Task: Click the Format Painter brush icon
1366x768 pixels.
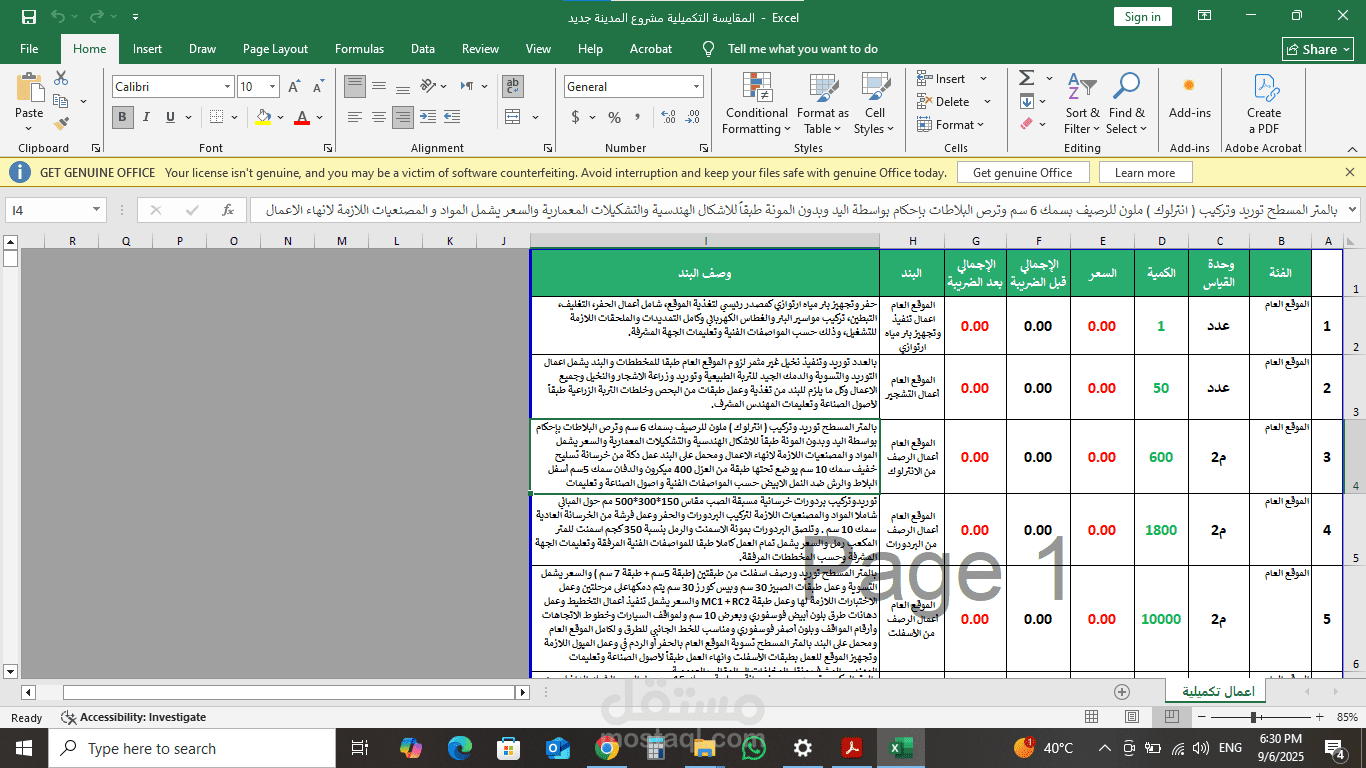Action: (x=61, y=124)
